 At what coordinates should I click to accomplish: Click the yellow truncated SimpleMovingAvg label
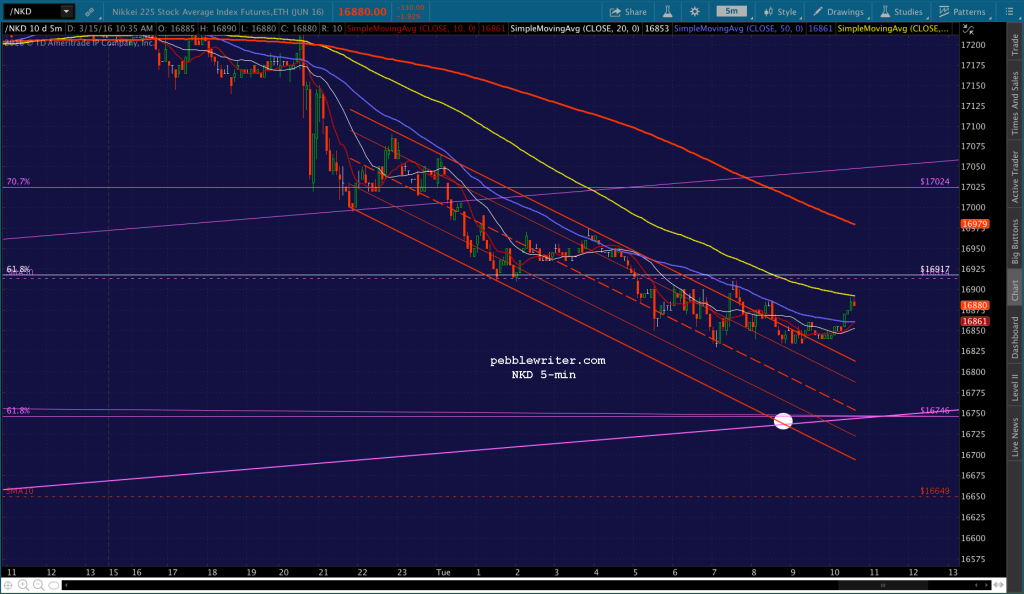[x=892, y=29]
